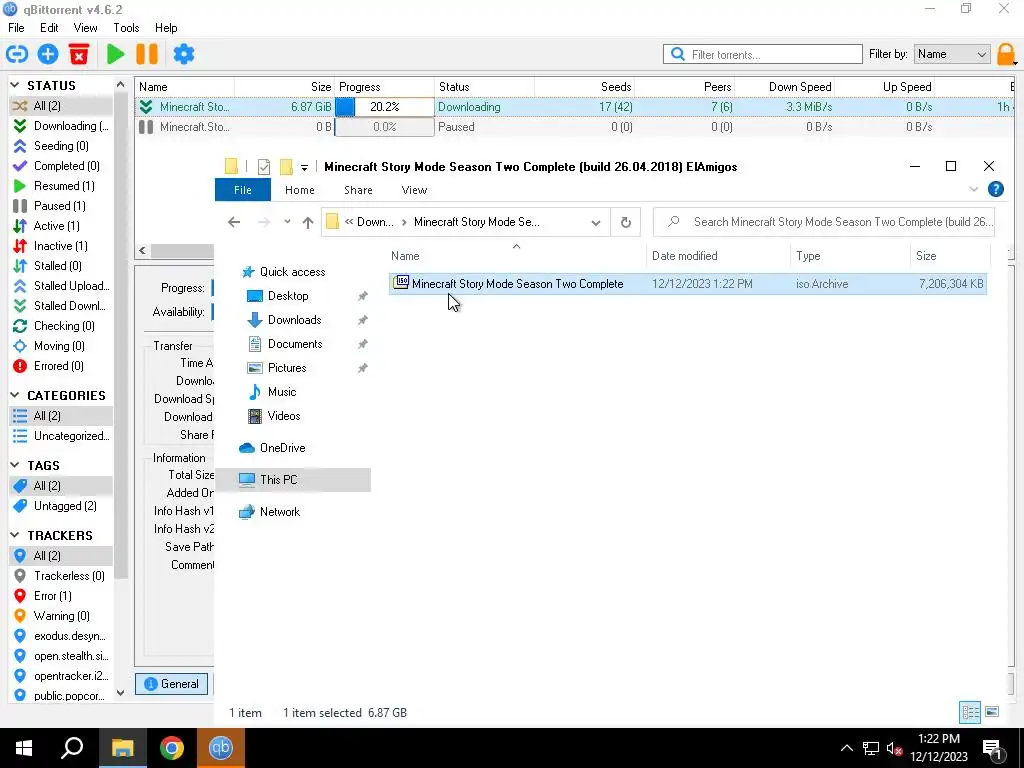Open Downloads in Explorer Quick access
This screenshot has width=1024, height=768.
294,320
